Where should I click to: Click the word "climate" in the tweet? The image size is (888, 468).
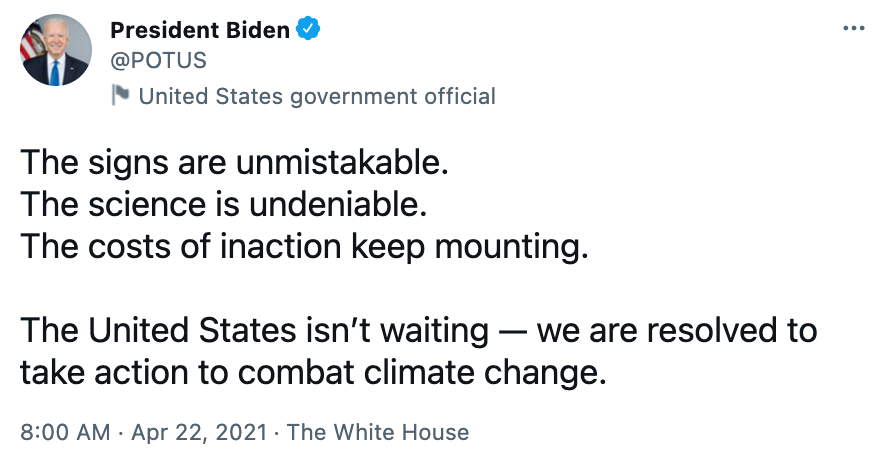(419, 372)
